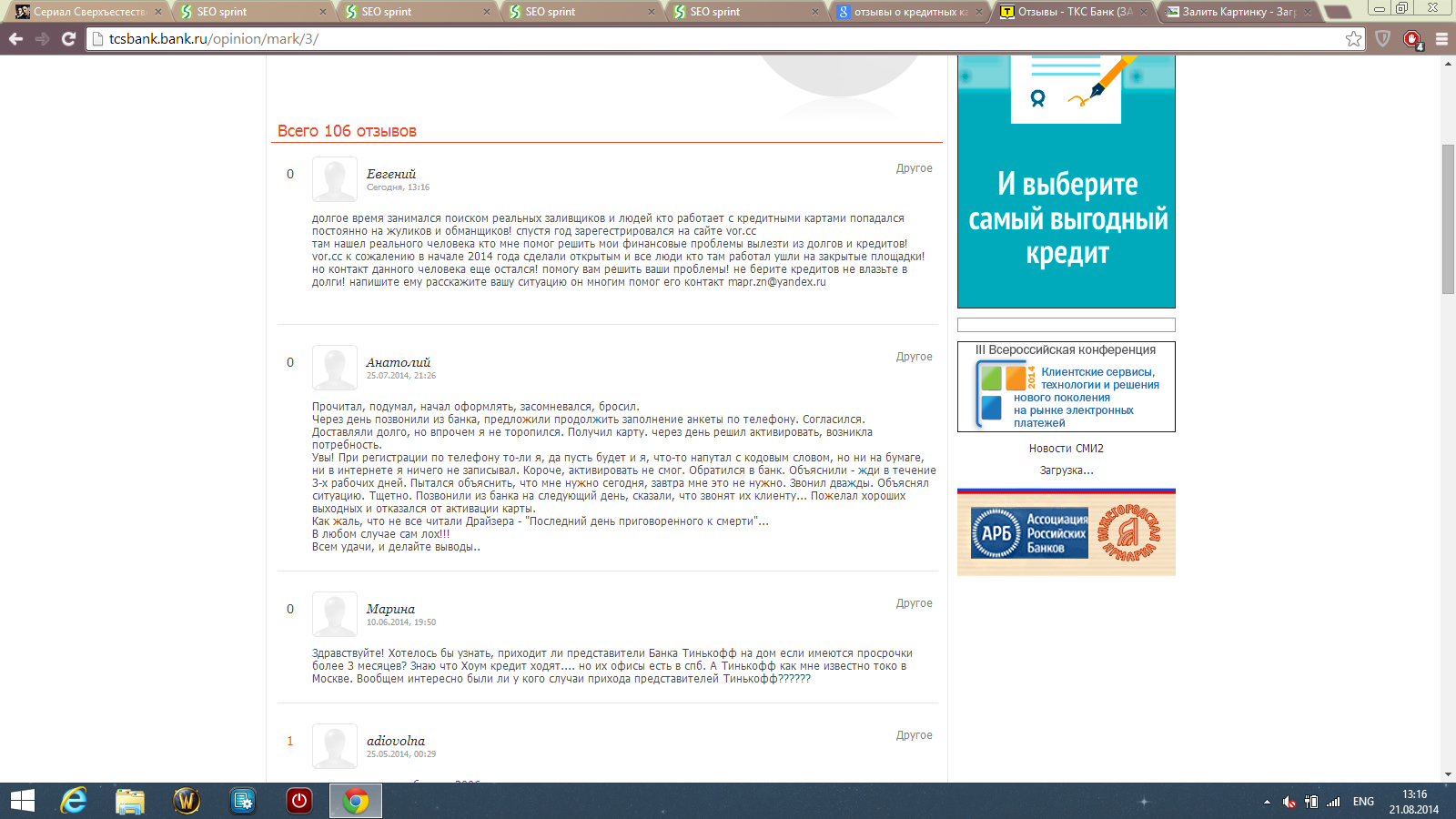
Task: Go back using the browser back arrow
Action: (x=15, y=39)
